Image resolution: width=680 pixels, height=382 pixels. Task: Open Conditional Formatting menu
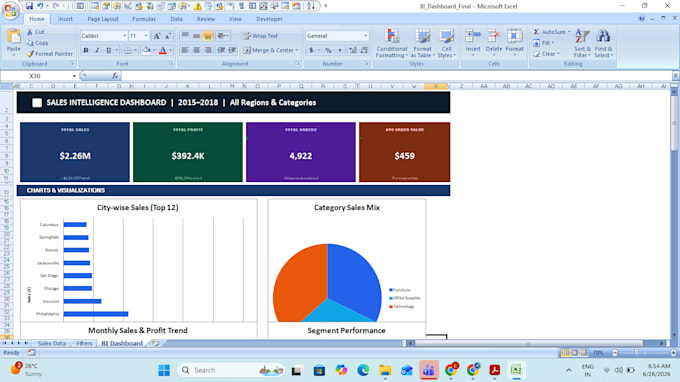[x=392, y=43]
